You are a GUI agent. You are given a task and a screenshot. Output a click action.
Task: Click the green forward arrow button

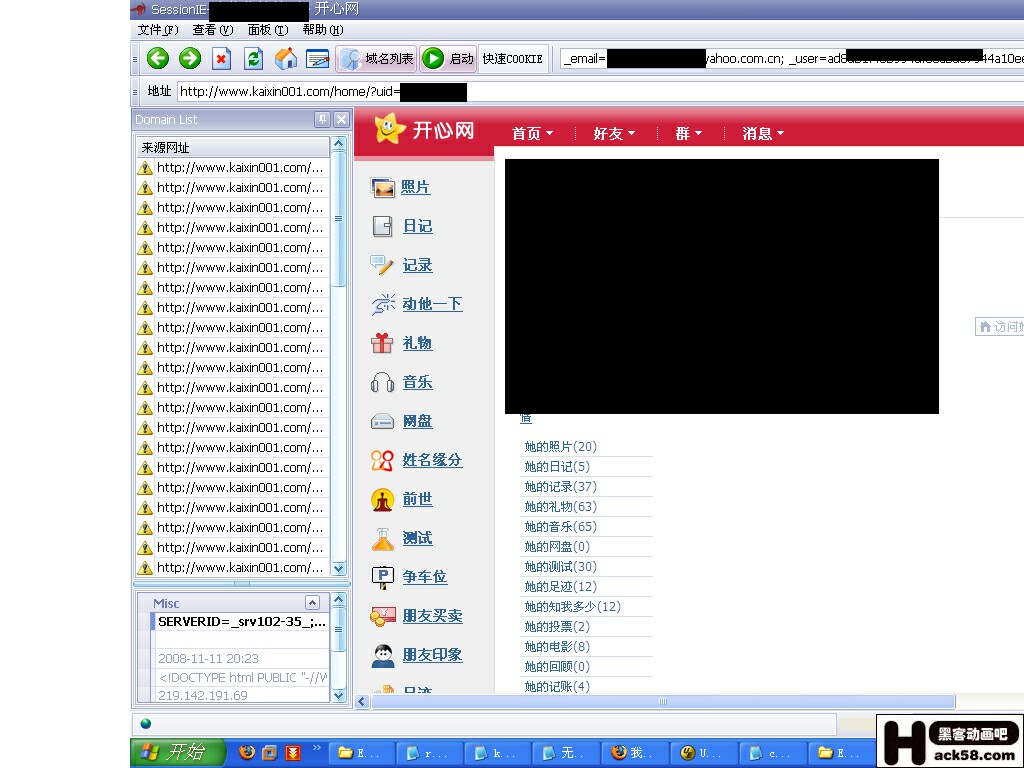coord(190,59)
